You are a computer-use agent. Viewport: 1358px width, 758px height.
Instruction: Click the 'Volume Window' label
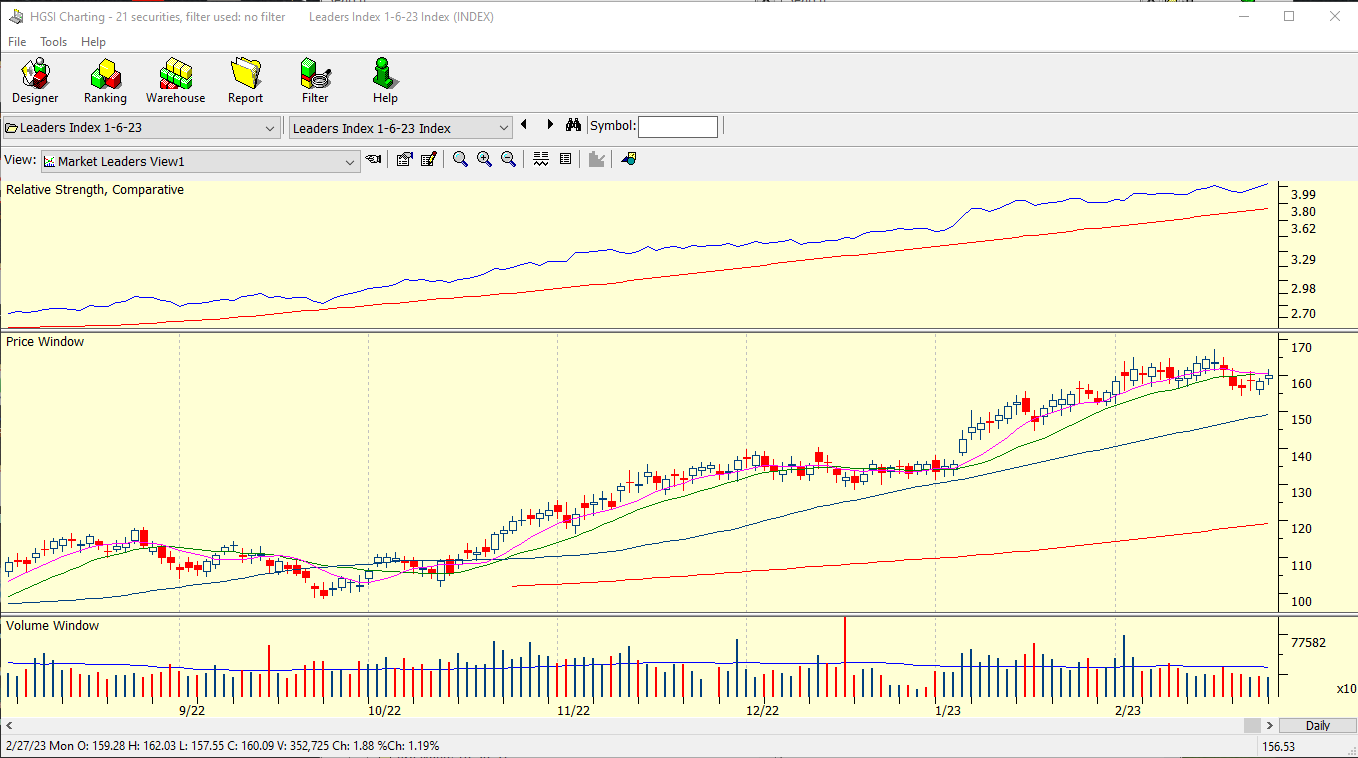click(52, 626)
